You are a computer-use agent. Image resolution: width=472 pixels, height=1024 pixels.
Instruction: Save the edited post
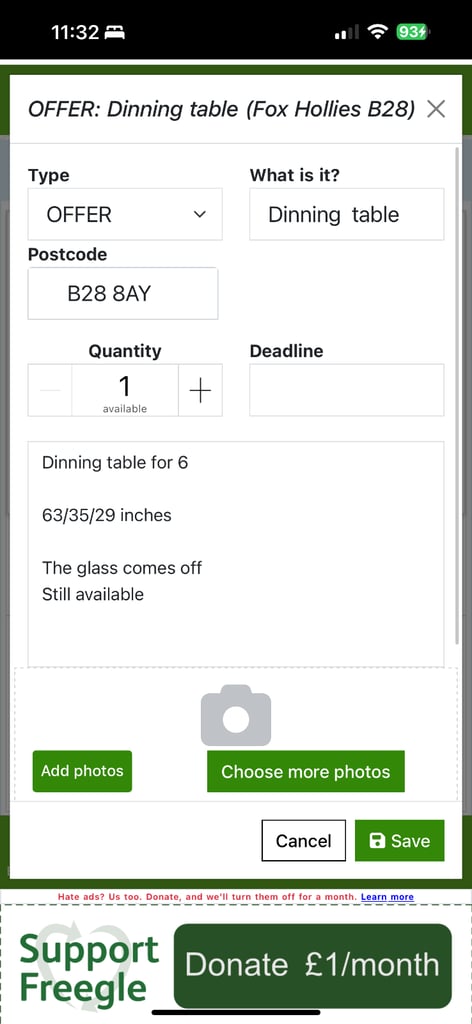tap(400, 840)
